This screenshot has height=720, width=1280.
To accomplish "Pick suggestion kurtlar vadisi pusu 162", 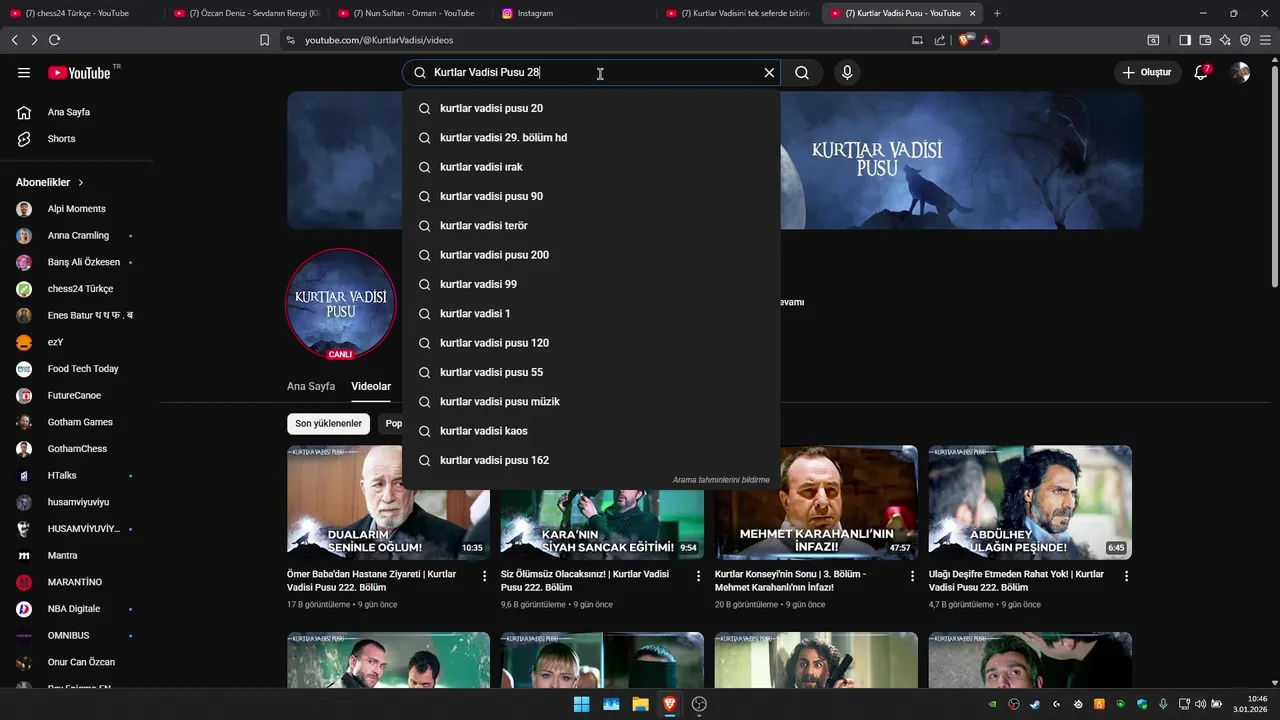I will (x=591, y=460).
